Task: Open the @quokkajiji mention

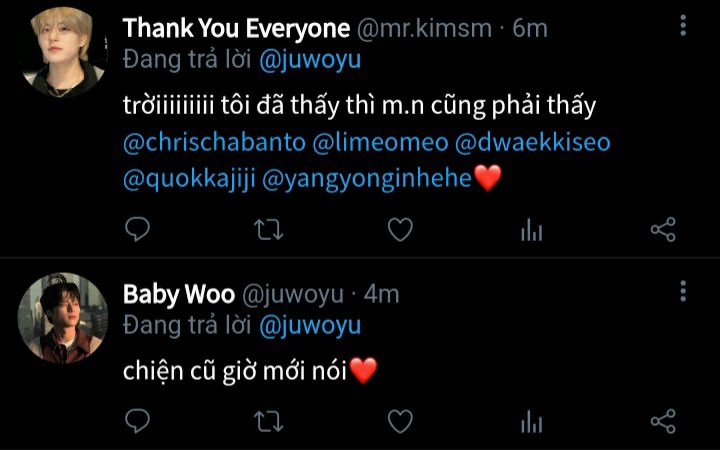Action: click(189, 179)
